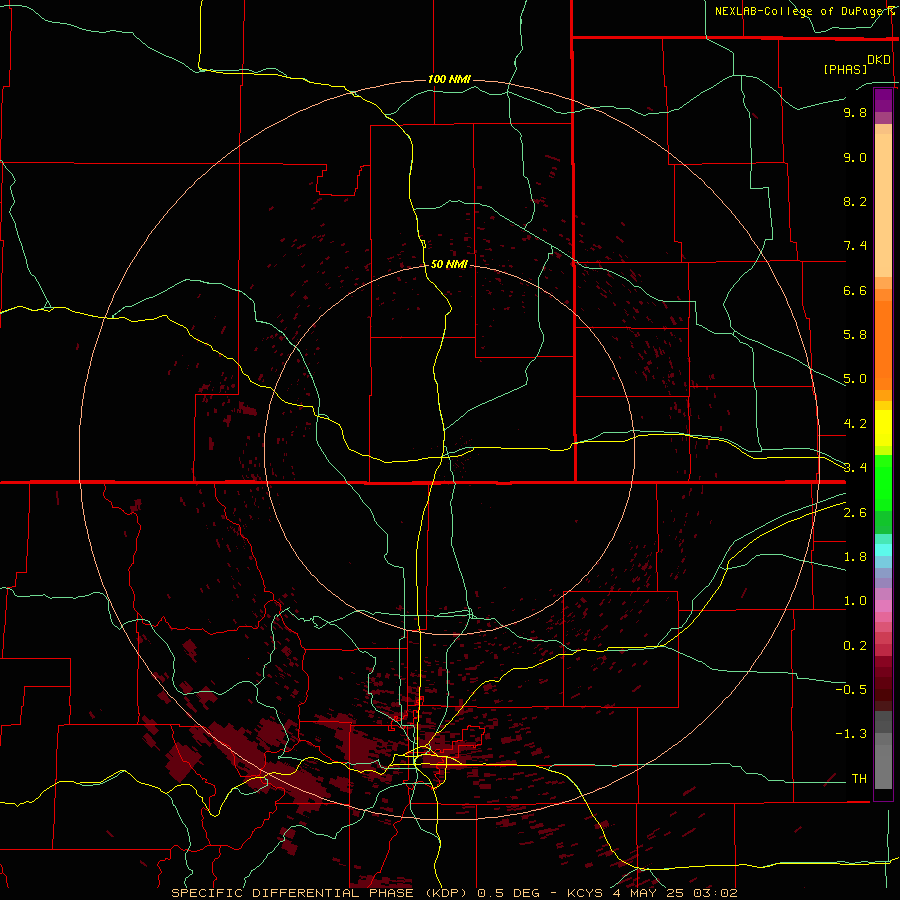Click the 9.0 value on color scale
The height and width of the screenshot is (900, 900).
tap(855, 158)
